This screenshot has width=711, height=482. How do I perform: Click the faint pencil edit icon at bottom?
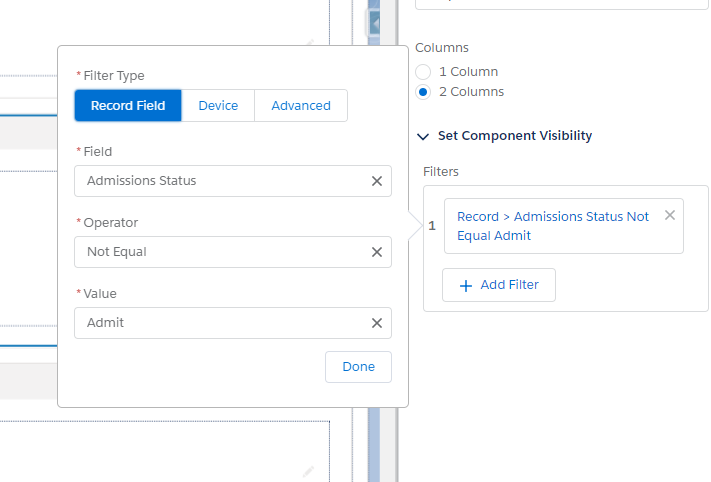tap(309, 471)
